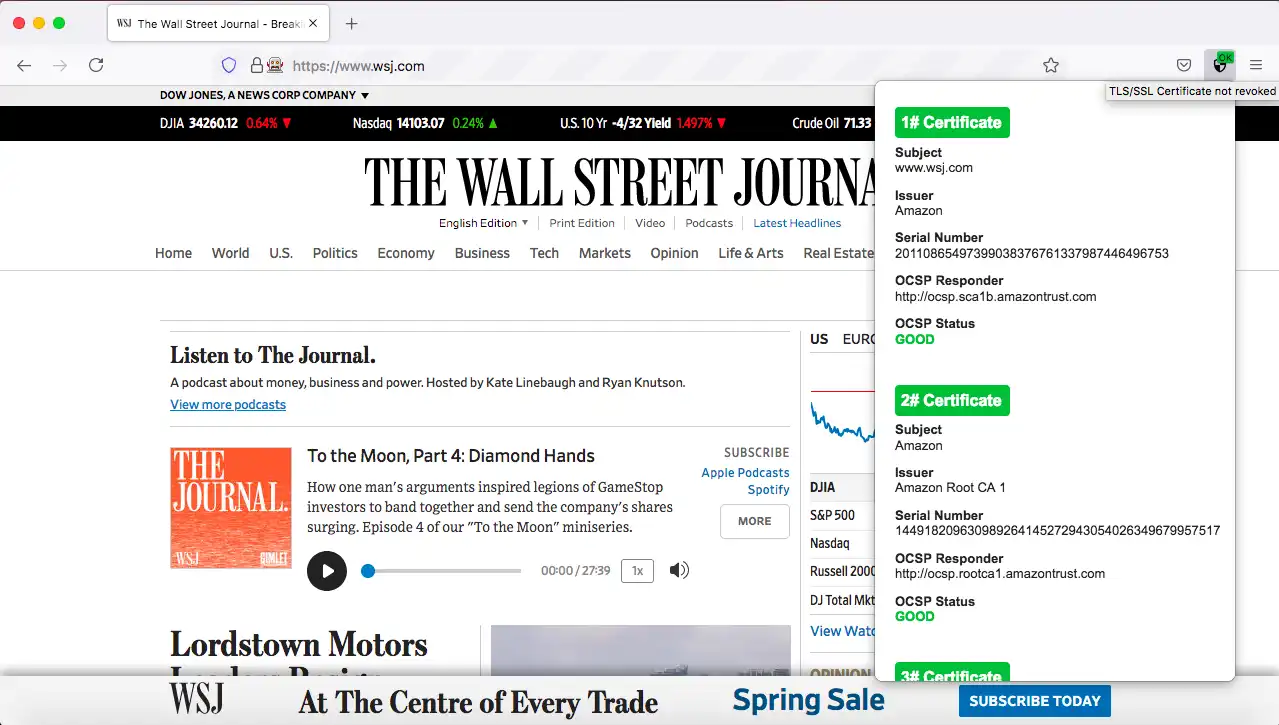Open Latest Headlines link
The image size is (1279, 725).
click(x=797, y=223)
